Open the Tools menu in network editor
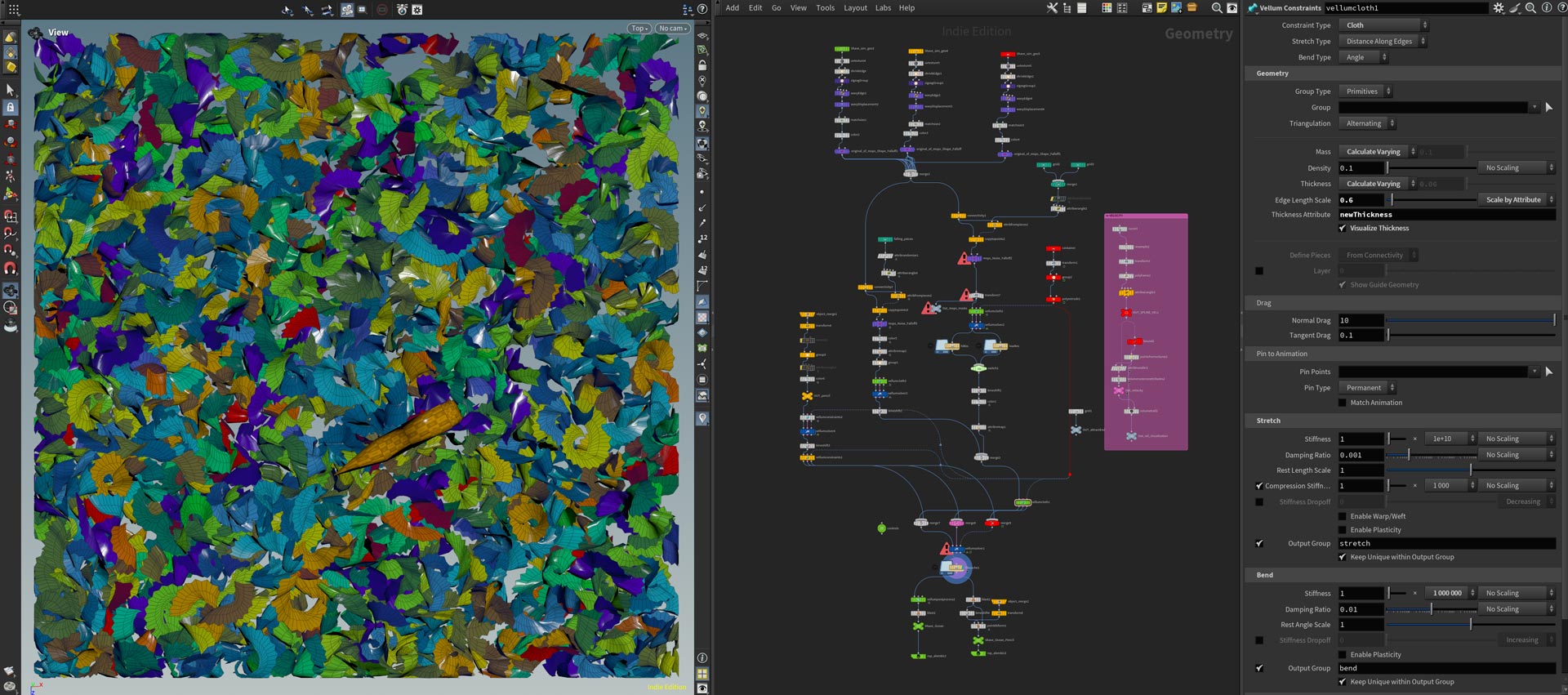The width and height of the screenshot is (1568, 695). pos(826,8)
